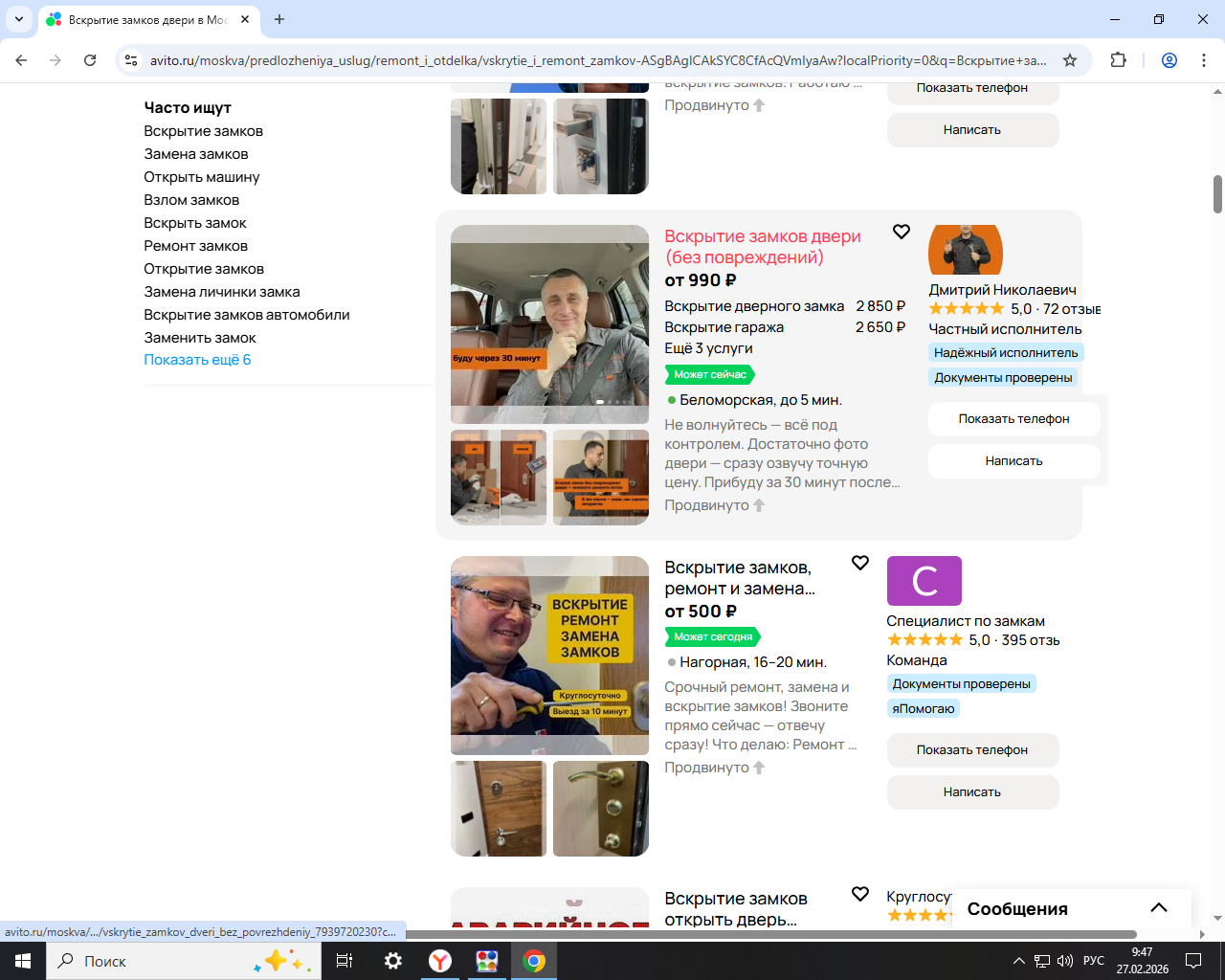
Task: Click the taskbar Поиск search box
Action: 183,961
